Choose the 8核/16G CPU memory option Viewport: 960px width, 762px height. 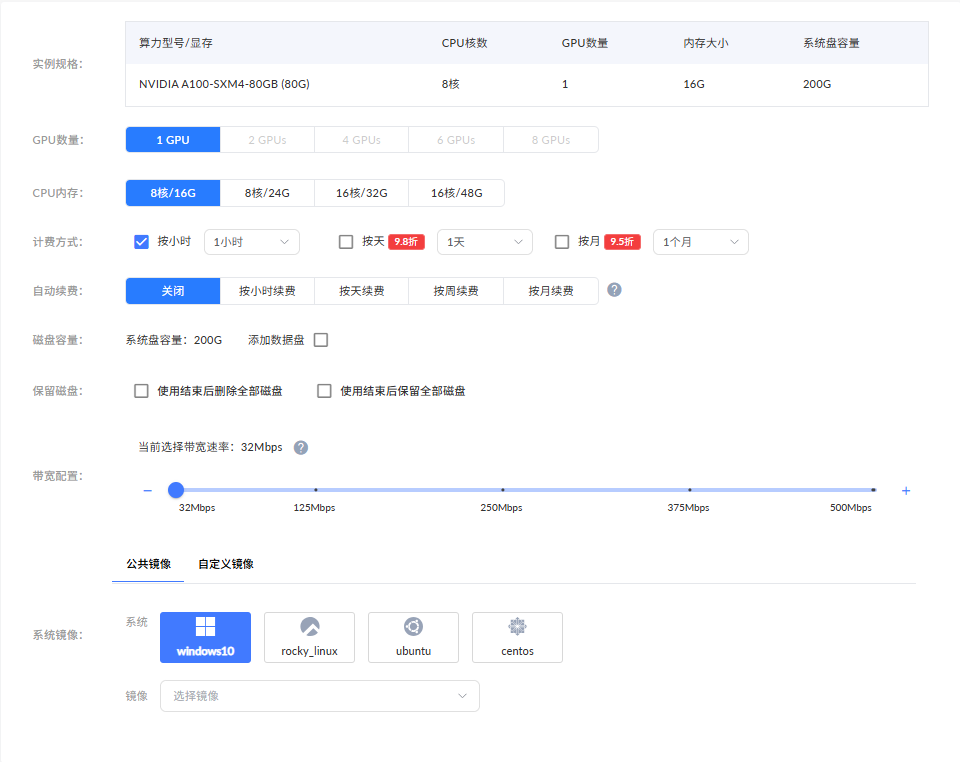173,193
